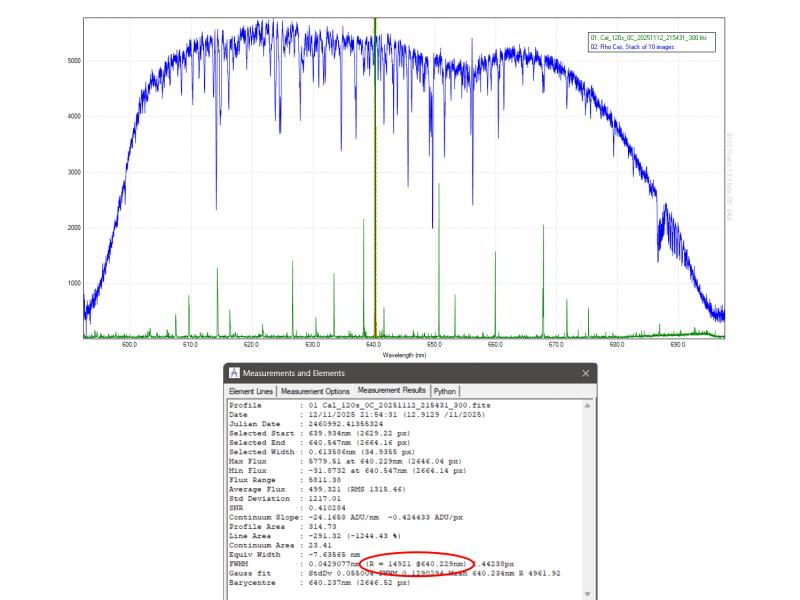
Task: Click the green selection marker at 640 nm
Action: coord(375,180)
